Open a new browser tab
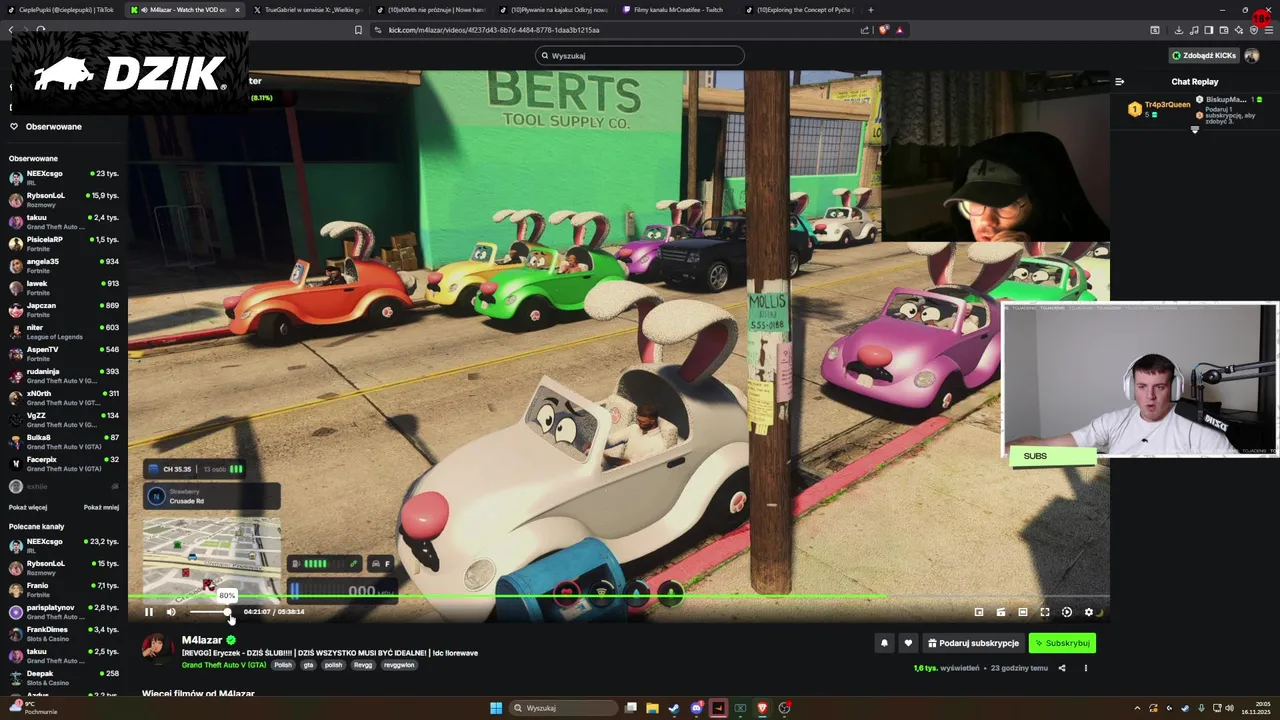This screenshot has height=720, width=1280. pyautogui.click(x=871, y=10)
